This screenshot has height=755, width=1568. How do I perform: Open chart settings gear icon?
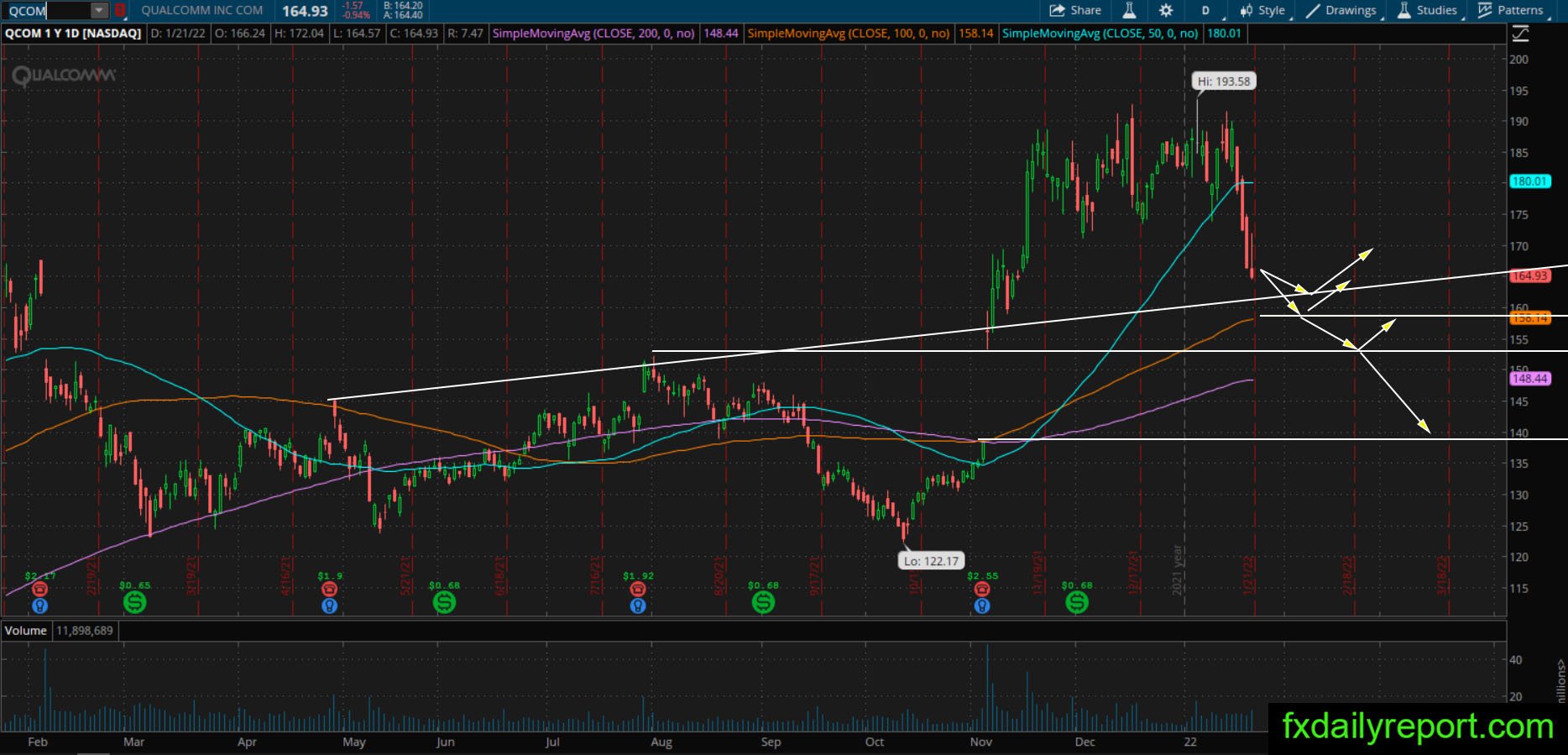(1166, 10)
